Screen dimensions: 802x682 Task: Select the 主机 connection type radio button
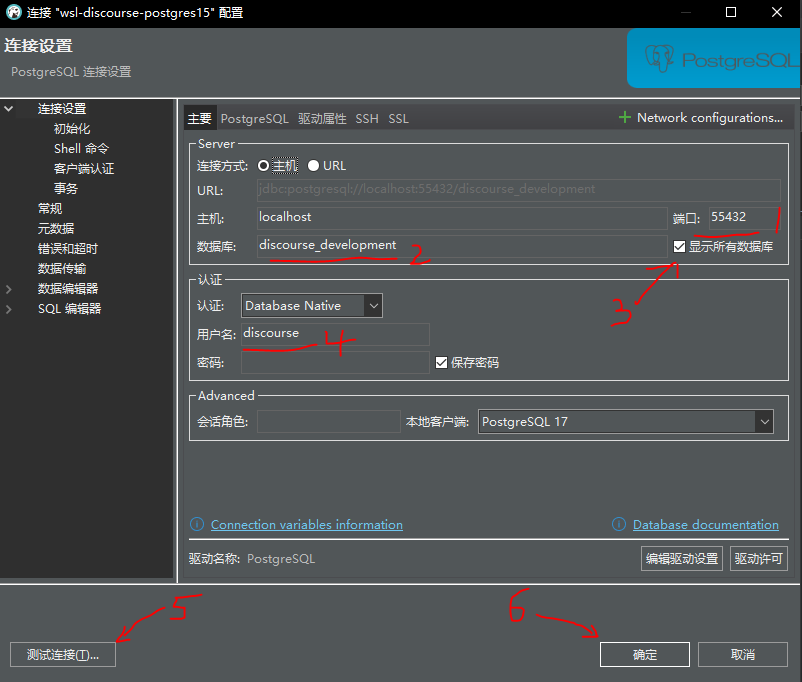tap(263, 166)
